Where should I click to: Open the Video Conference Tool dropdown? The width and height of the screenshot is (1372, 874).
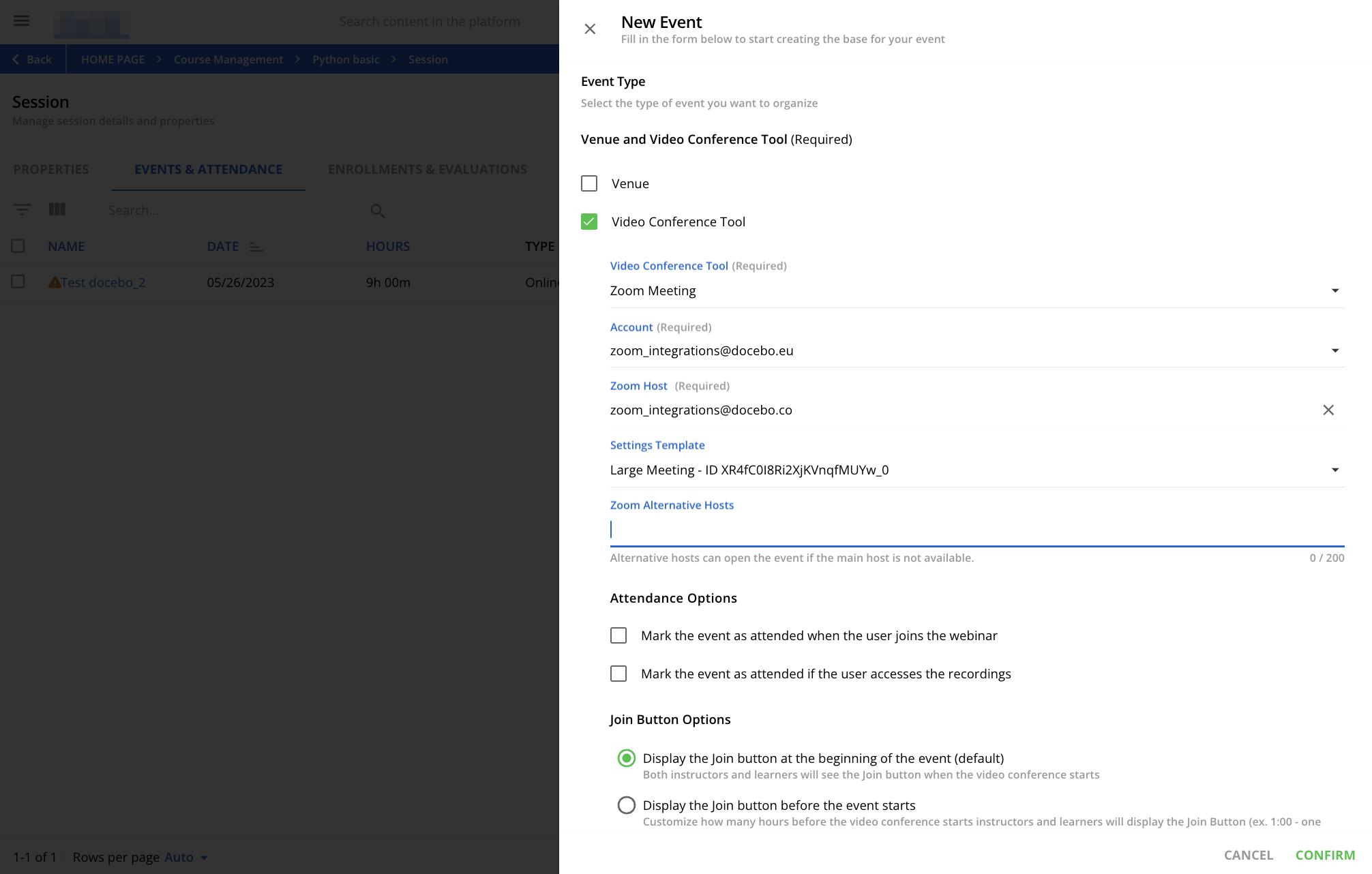[977, 291]
